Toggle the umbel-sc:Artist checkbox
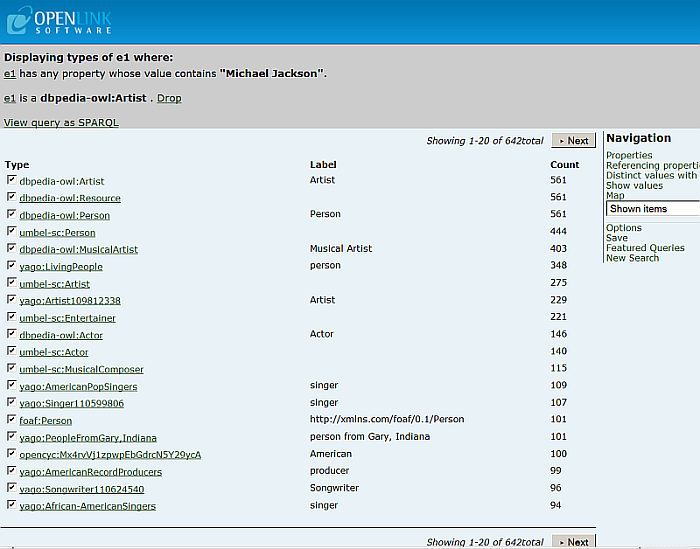Image resolution: width=700 pixels, height=549 pixels. 12,283
